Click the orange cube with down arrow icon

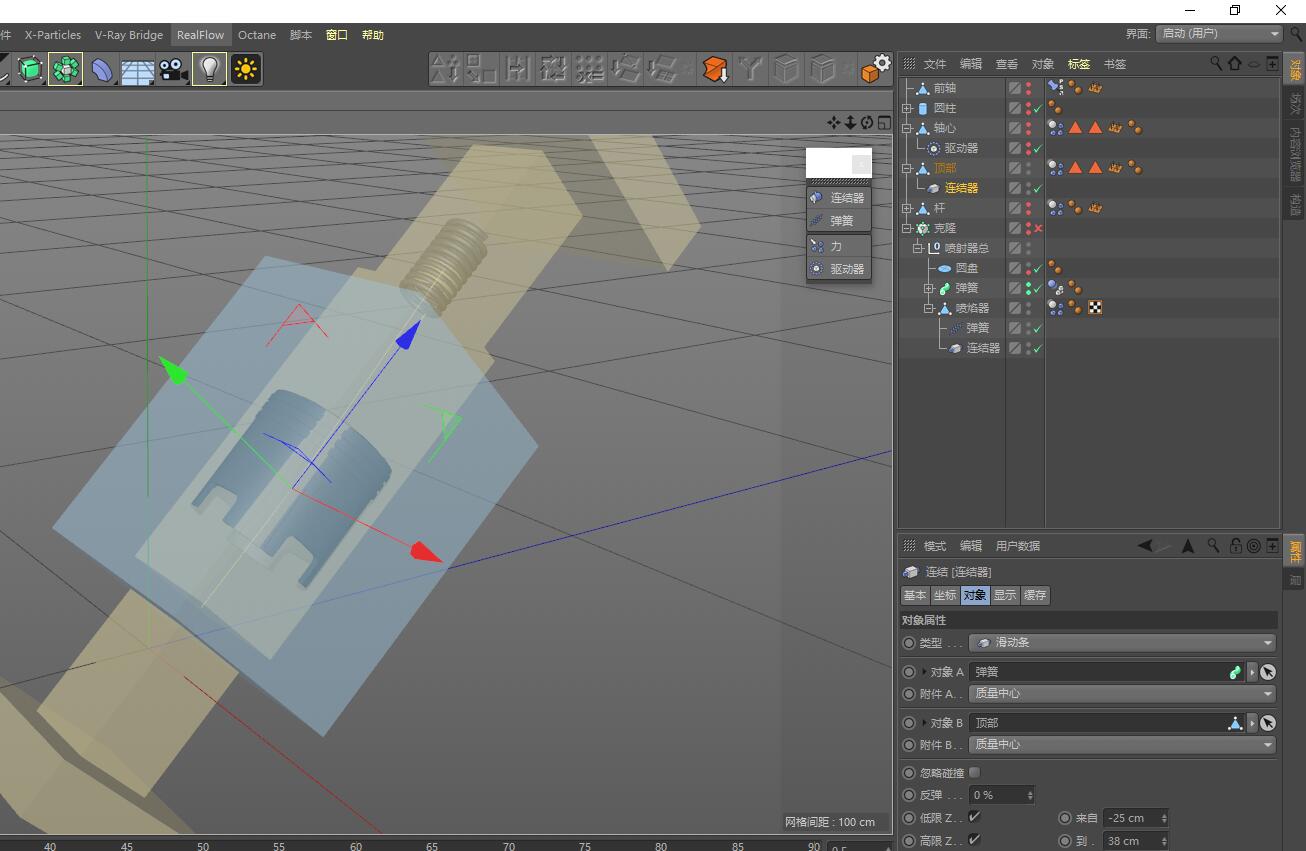coord(714,69)
